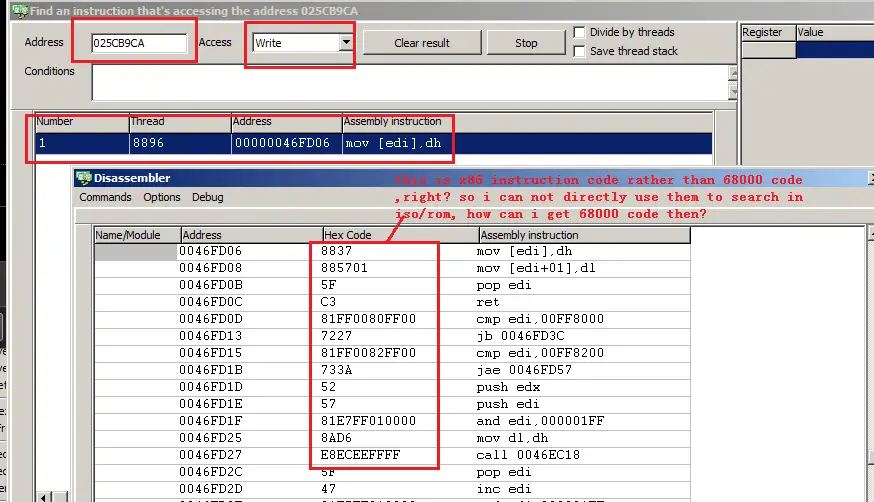The image size is (874, 502).
Task: Click the Value column header in register panel
Action: pyautogui.click(x=835, y=32)
